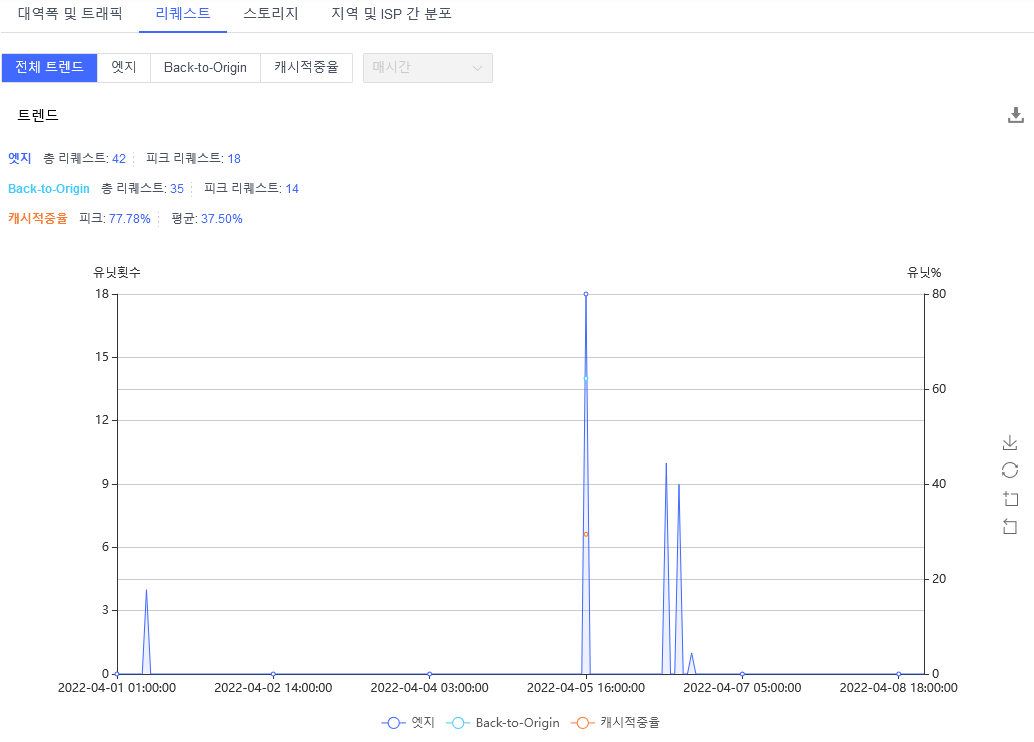Click the download trend report icon
This screenshot has width=1034, height=742.
(1016, 114)
